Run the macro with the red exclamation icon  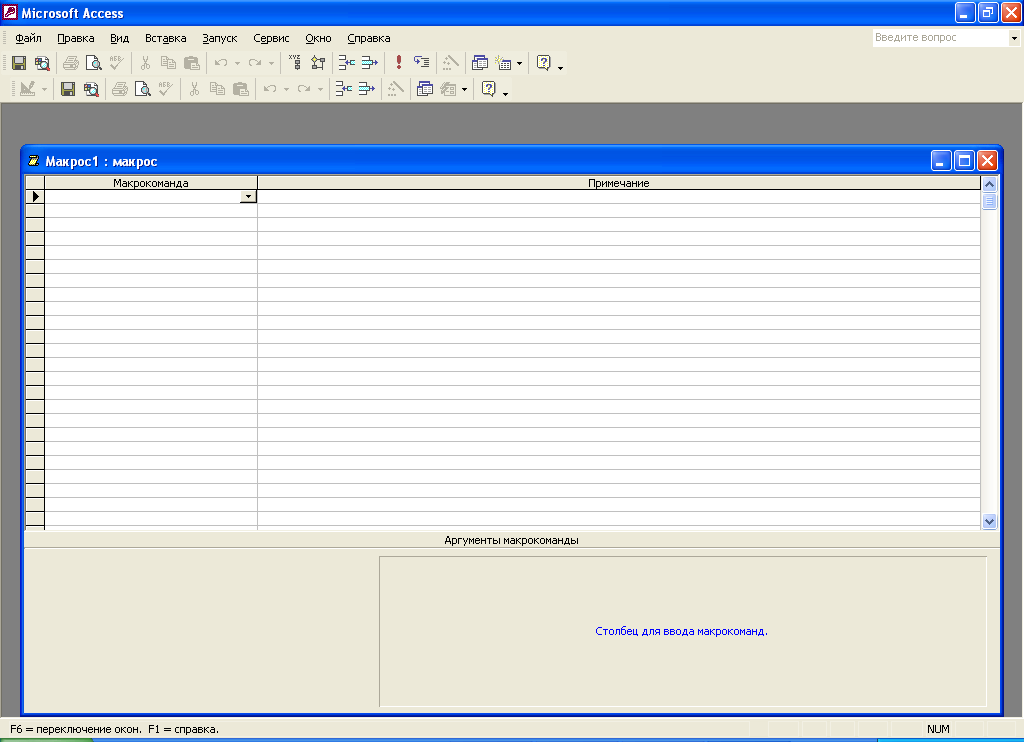[398, 63]
